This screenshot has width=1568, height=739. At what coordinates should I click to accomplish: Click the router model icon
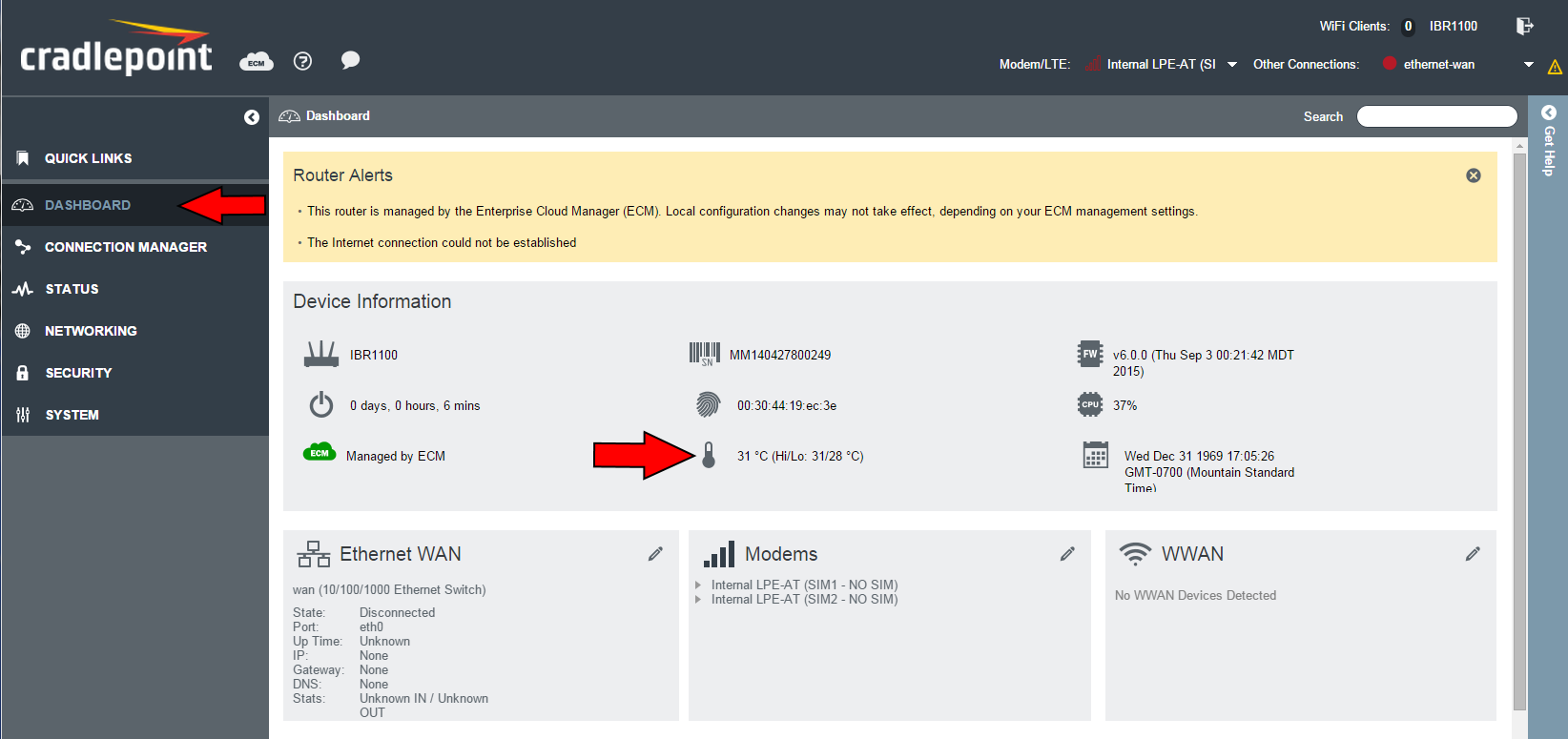click(321, 354)
